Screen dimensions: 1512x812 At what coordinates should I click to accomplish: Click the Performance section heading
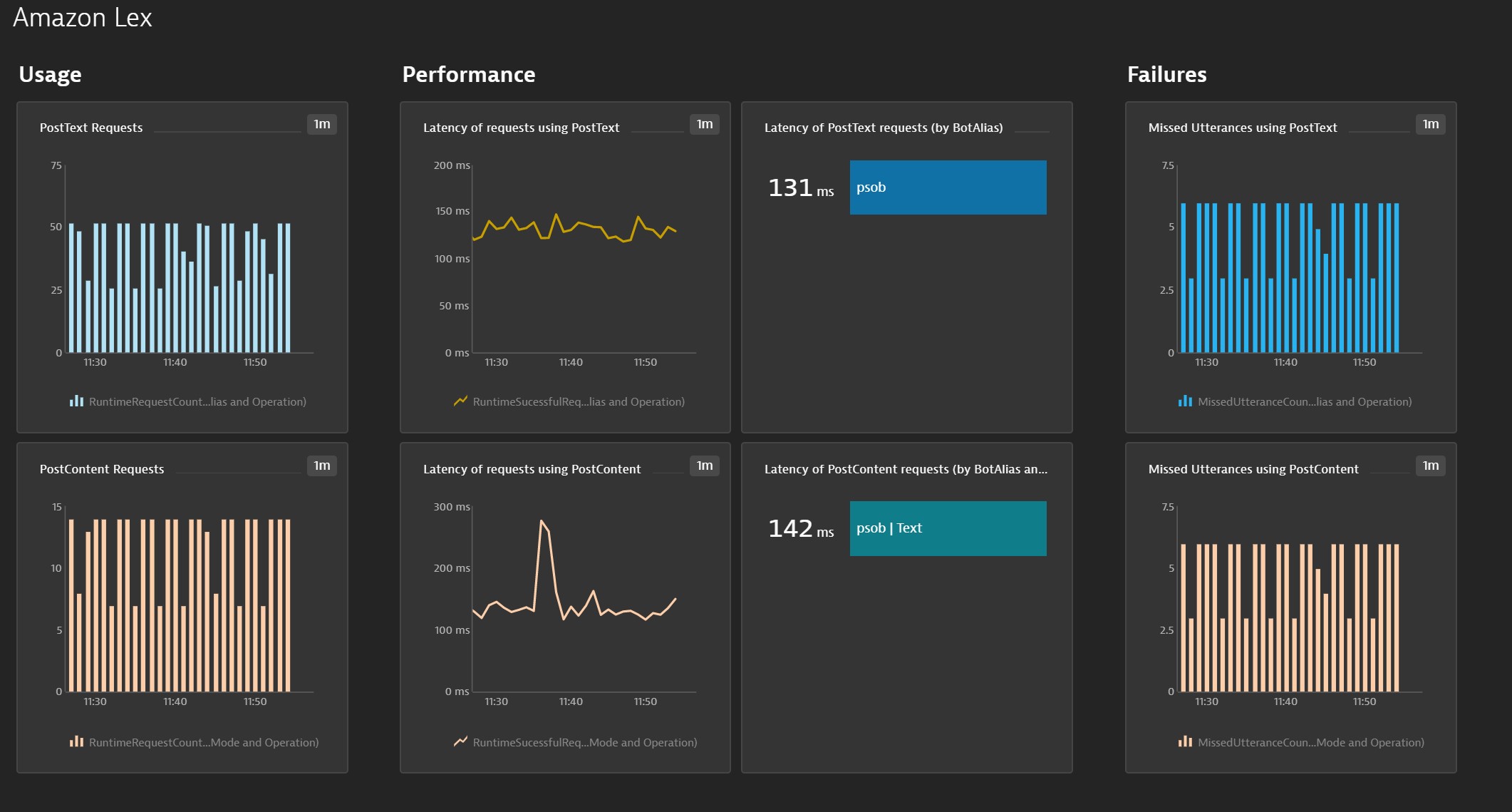tap(469, 74)
